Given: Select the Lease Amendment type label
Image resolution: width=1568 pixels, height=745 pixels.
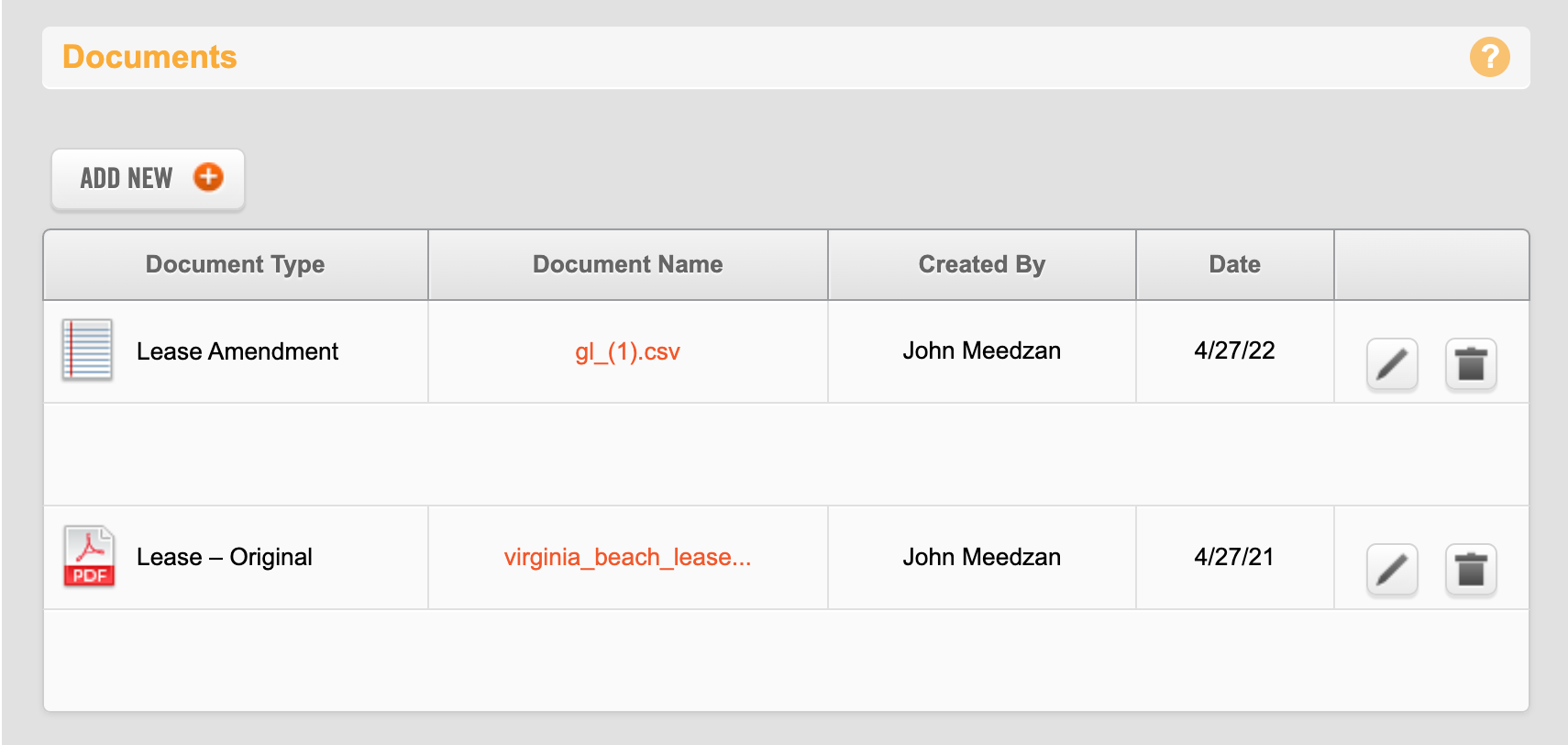Looking at the screenshot, I should pos(237,351).
